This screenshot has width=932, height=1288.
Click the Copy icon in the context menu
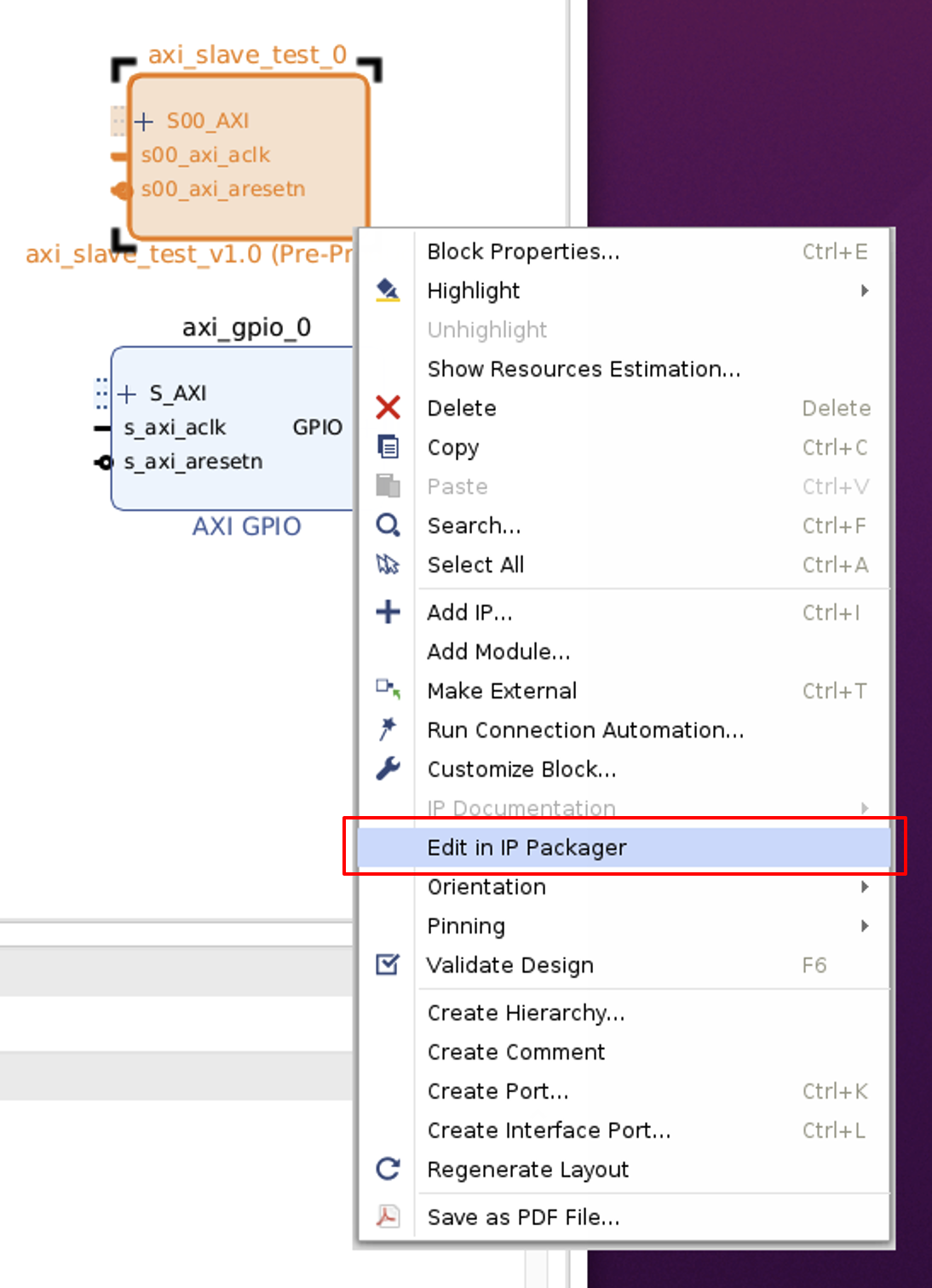tap(388, 447)
